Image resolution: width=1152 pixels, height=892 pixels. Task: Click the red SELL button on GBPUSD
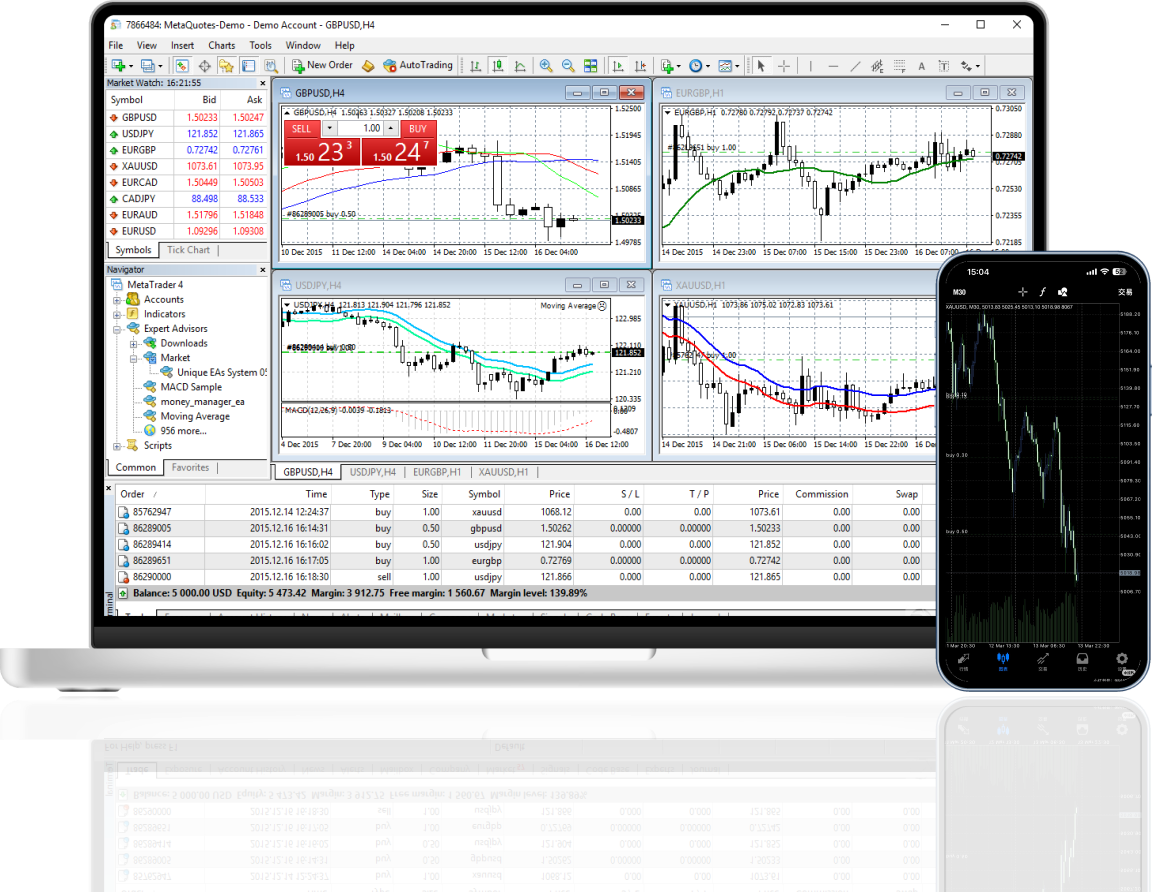coord(302,128)
